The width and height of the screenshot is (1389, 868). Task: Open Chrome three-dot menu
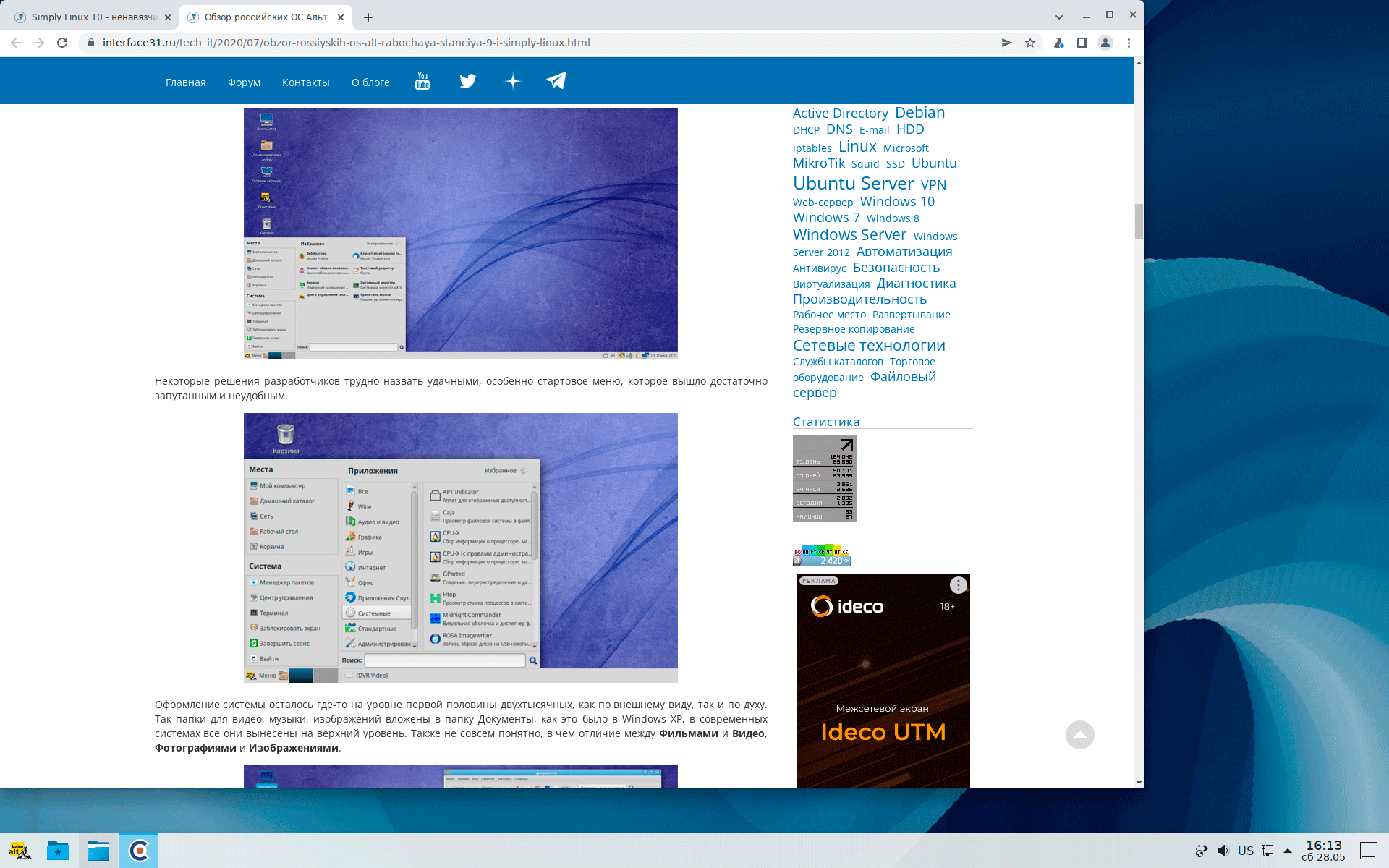[1129, 43]
